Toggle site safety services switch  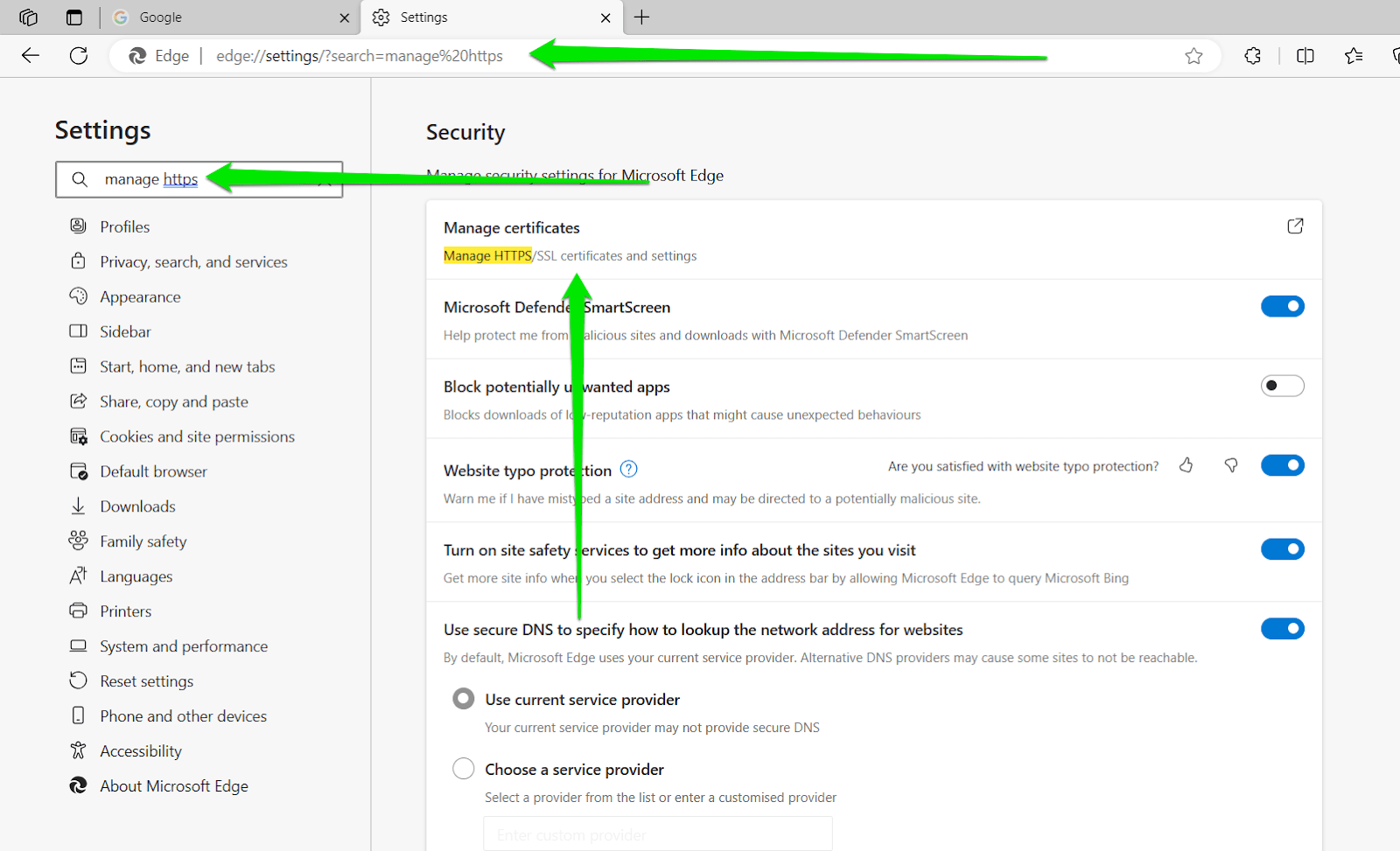coord(1282,549)
